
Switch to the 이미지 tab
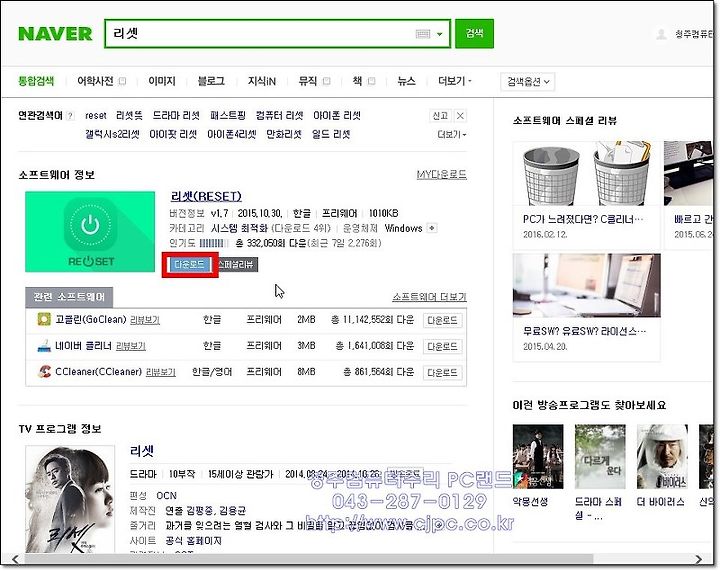162,81
